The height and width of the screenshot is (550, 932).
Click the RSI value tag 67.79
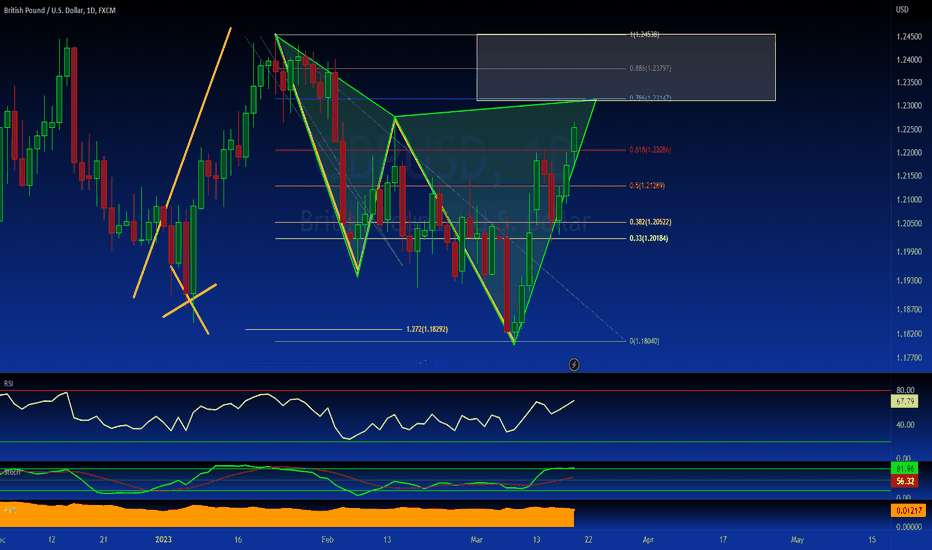coord(905,401)
